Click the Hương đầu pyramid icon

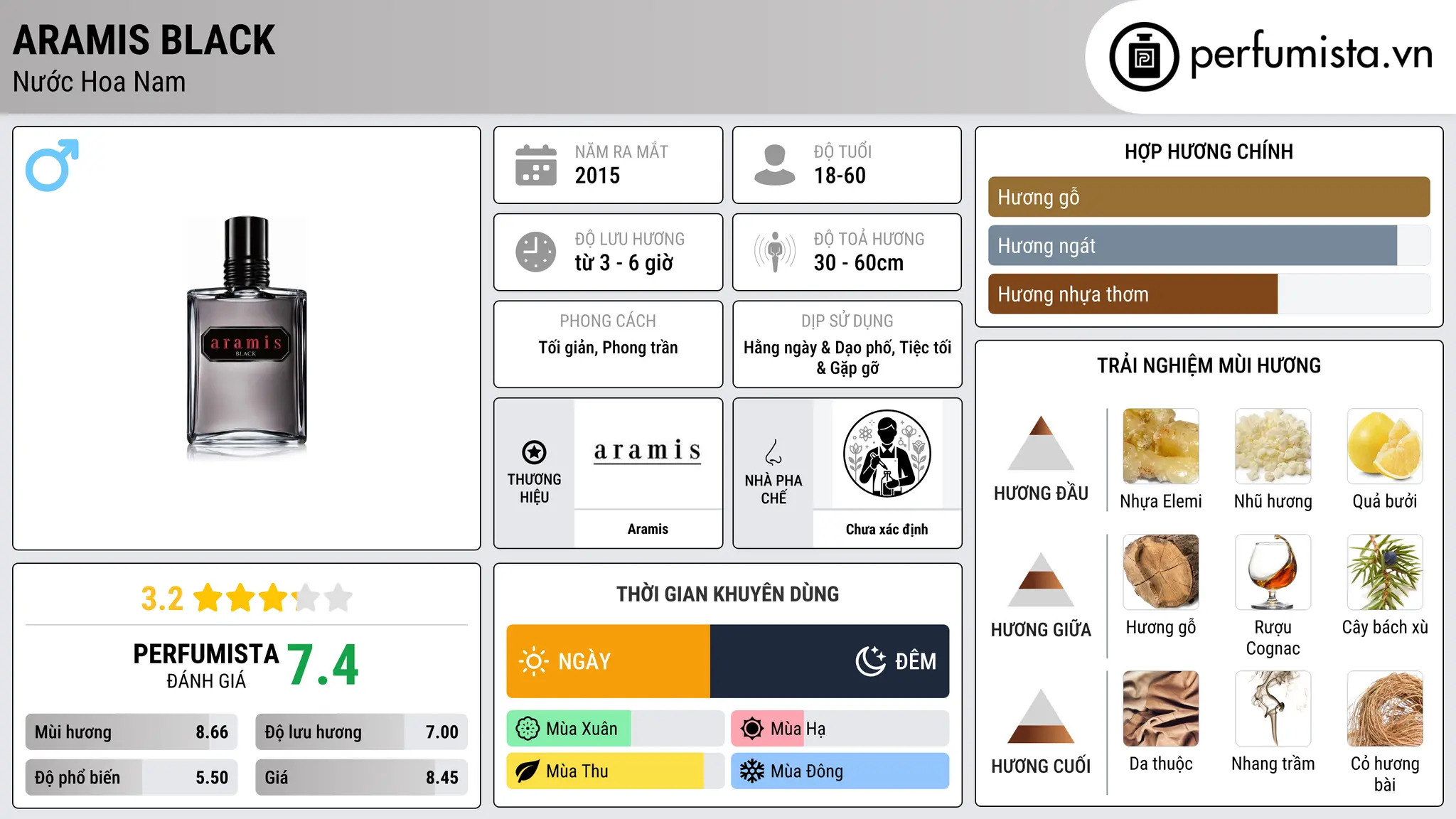tap(1041, 443)
